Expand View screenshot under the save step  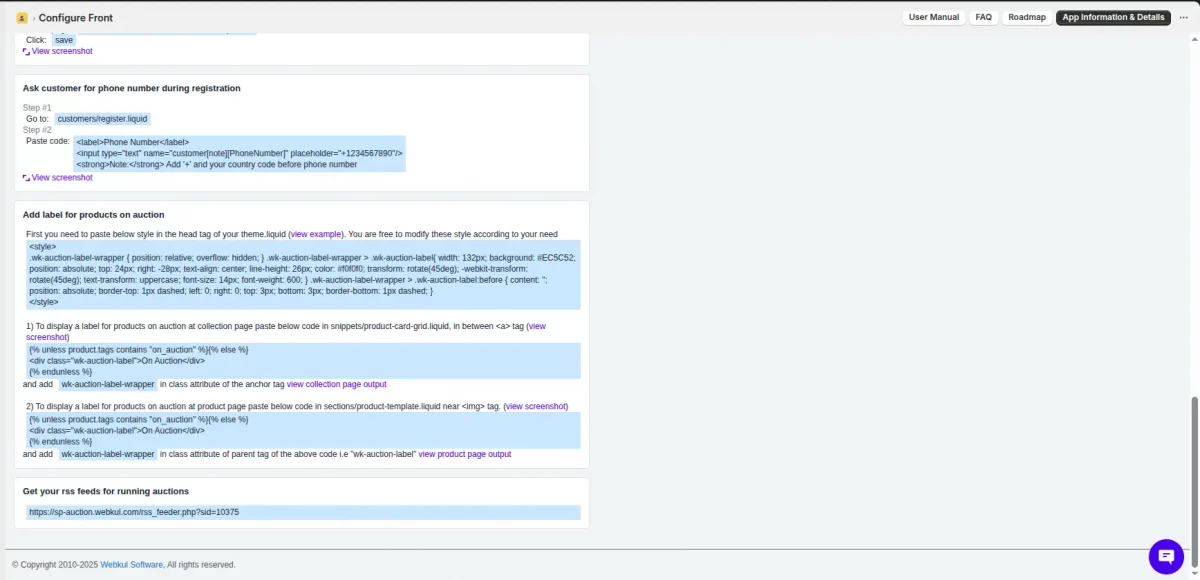pos(62,51)
